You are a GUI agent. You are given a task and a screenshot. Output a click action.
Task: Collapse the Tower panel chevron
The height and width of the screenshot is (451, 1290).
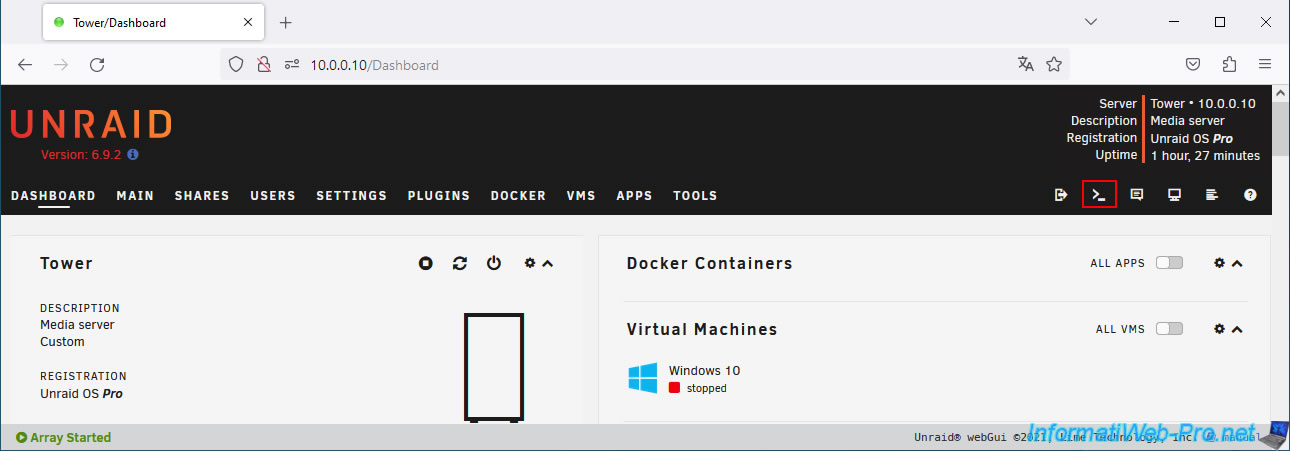(547, 263)
